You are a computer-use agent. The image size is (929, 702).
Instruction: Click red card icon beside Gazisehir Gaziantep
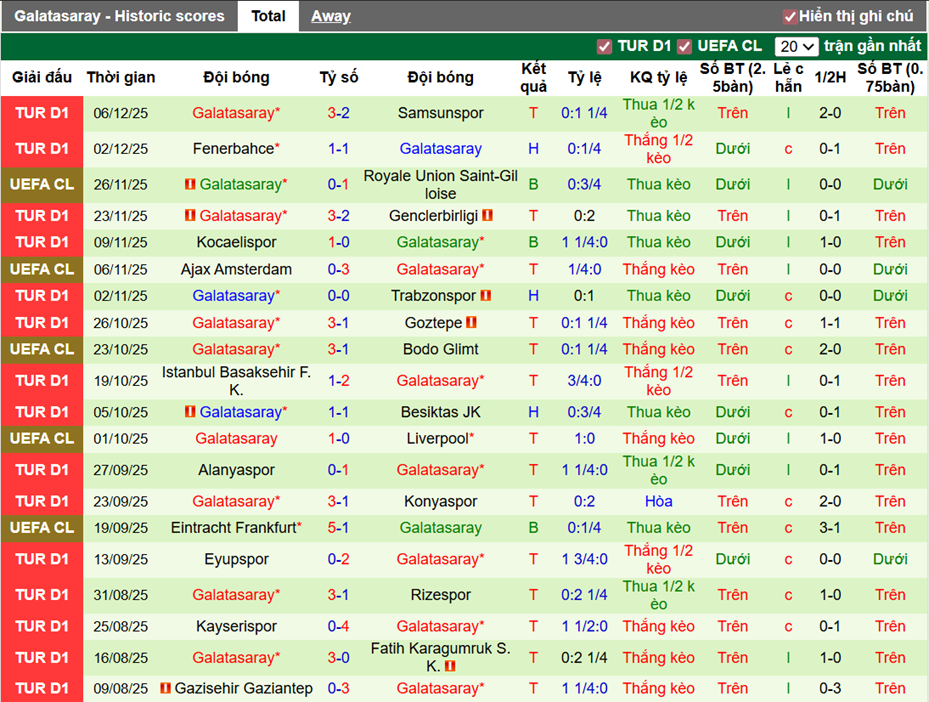tap(165, 688)
